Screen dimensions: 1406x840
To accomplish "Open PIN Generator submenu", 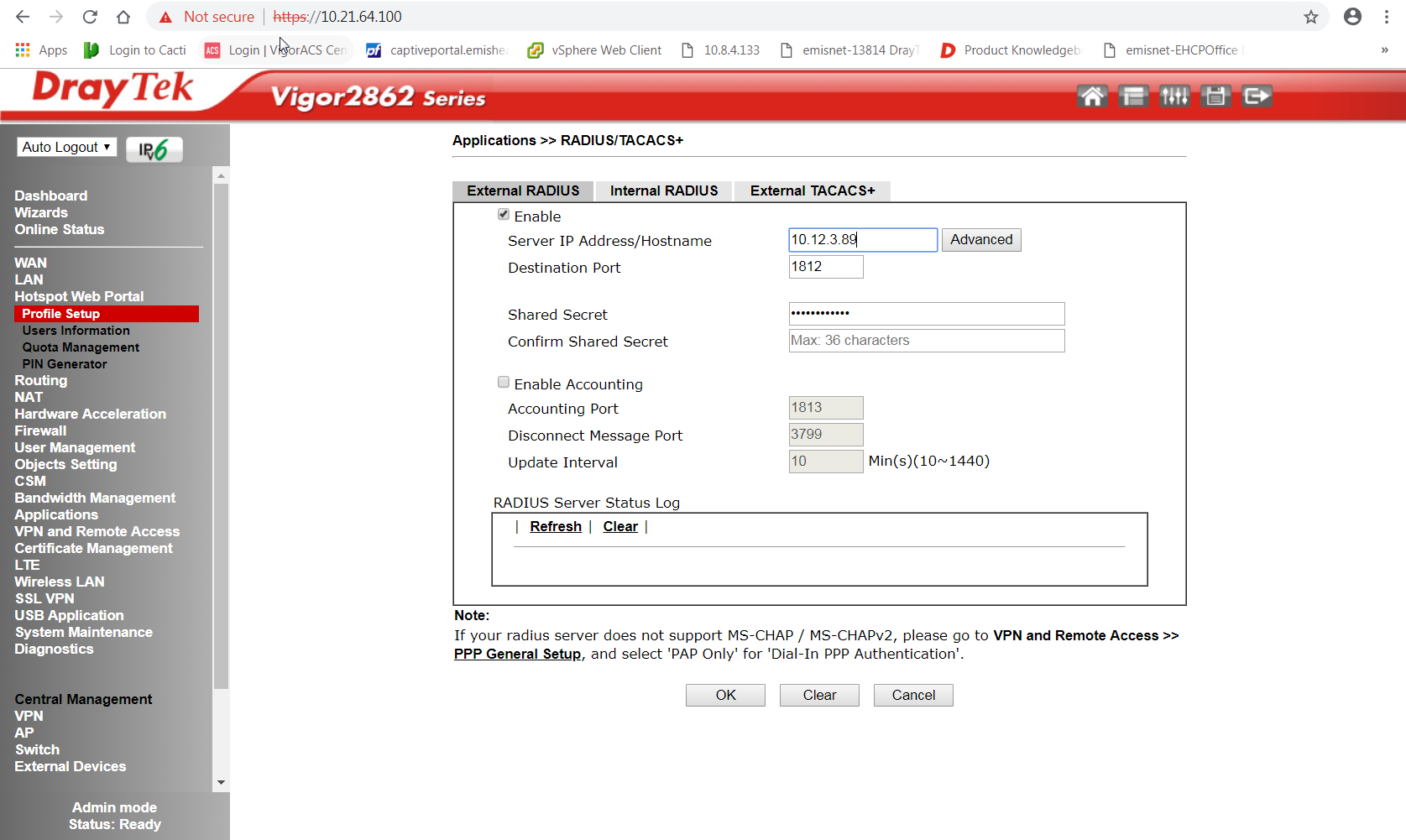I will (65, 364).
